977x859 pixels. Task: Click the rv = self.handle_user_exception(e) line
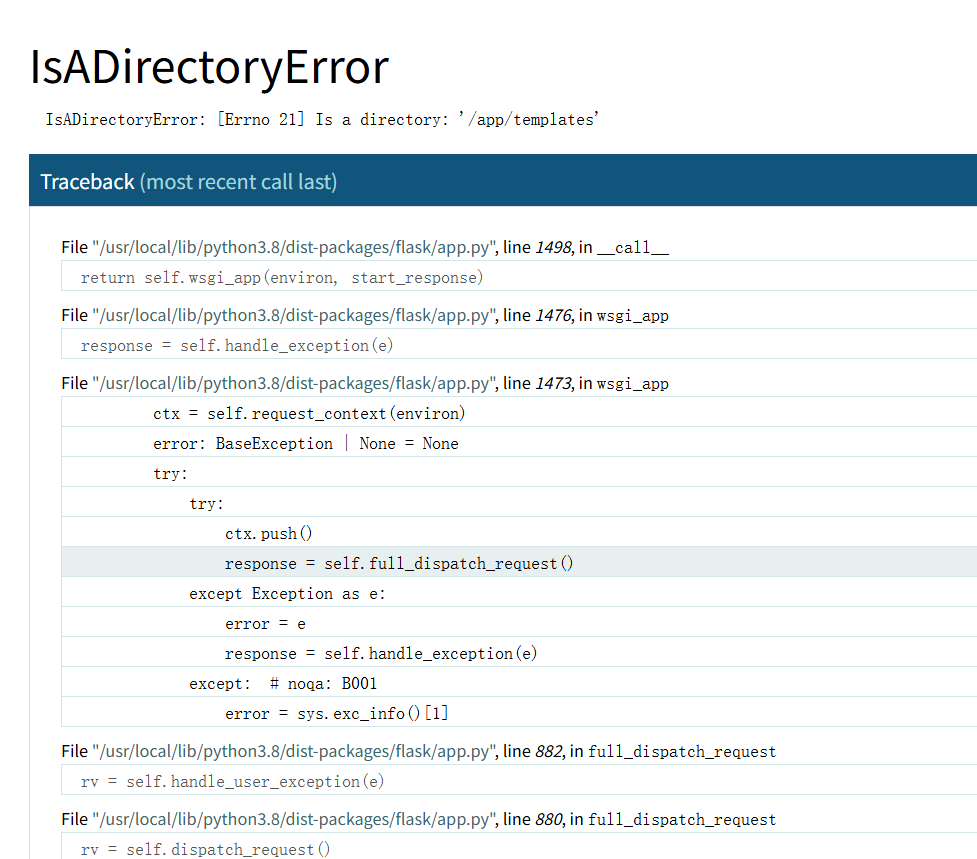[233, 781]
